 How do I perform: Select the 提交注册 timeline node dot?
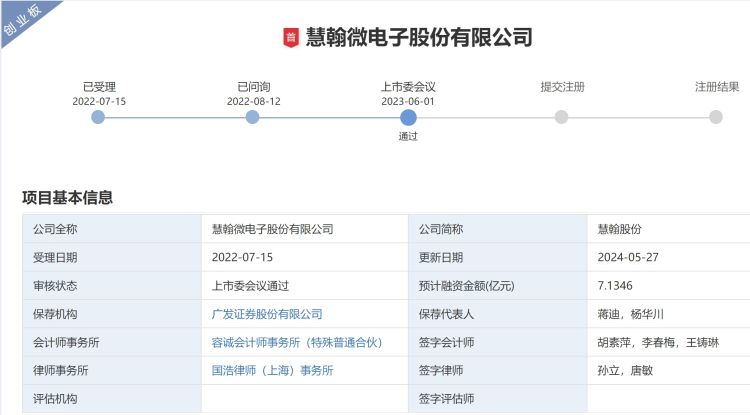click(562, 117)
